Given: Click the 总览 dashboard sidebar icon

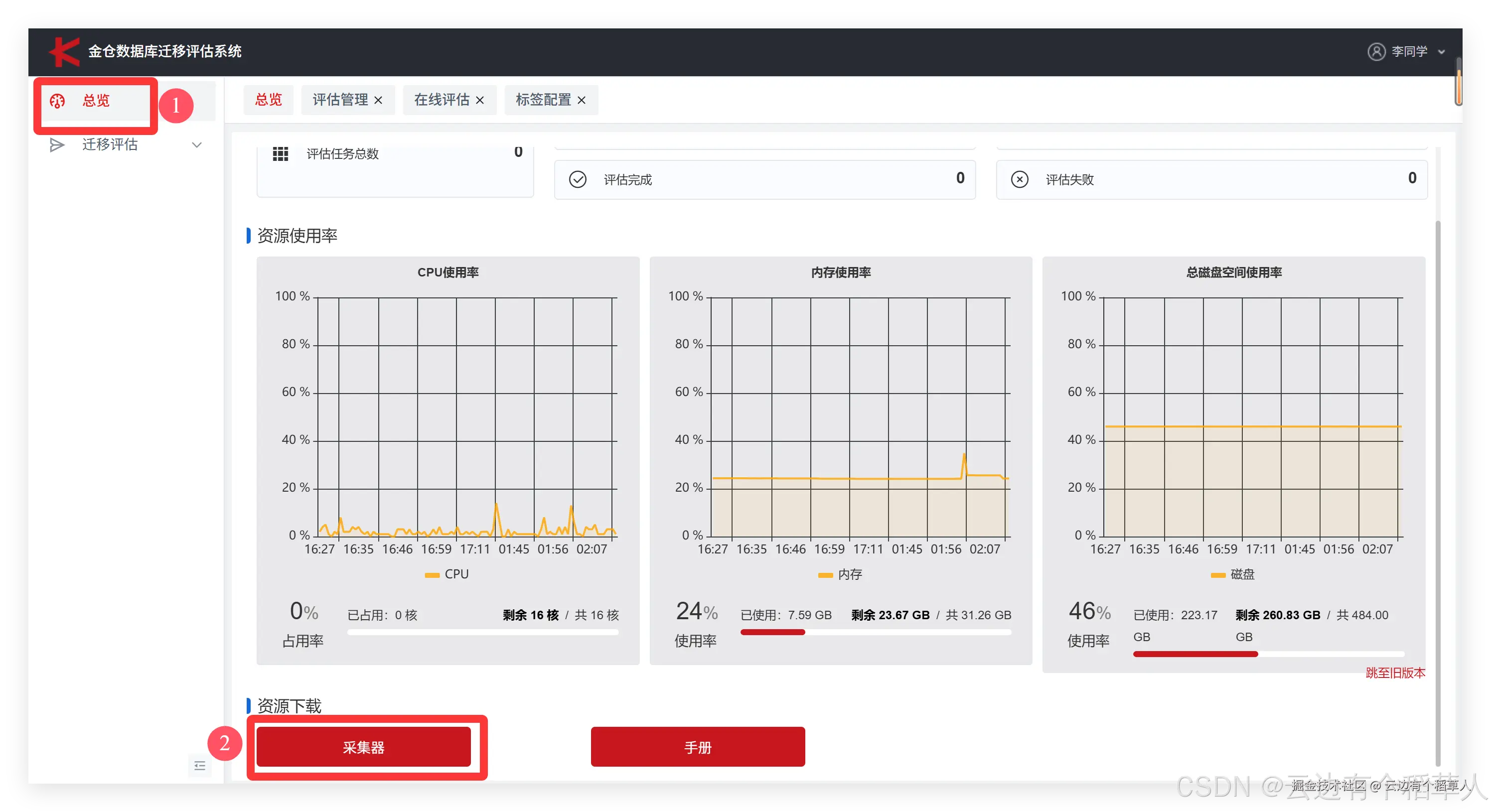Looking at the screenshot, I should click(x=57, y=101).
